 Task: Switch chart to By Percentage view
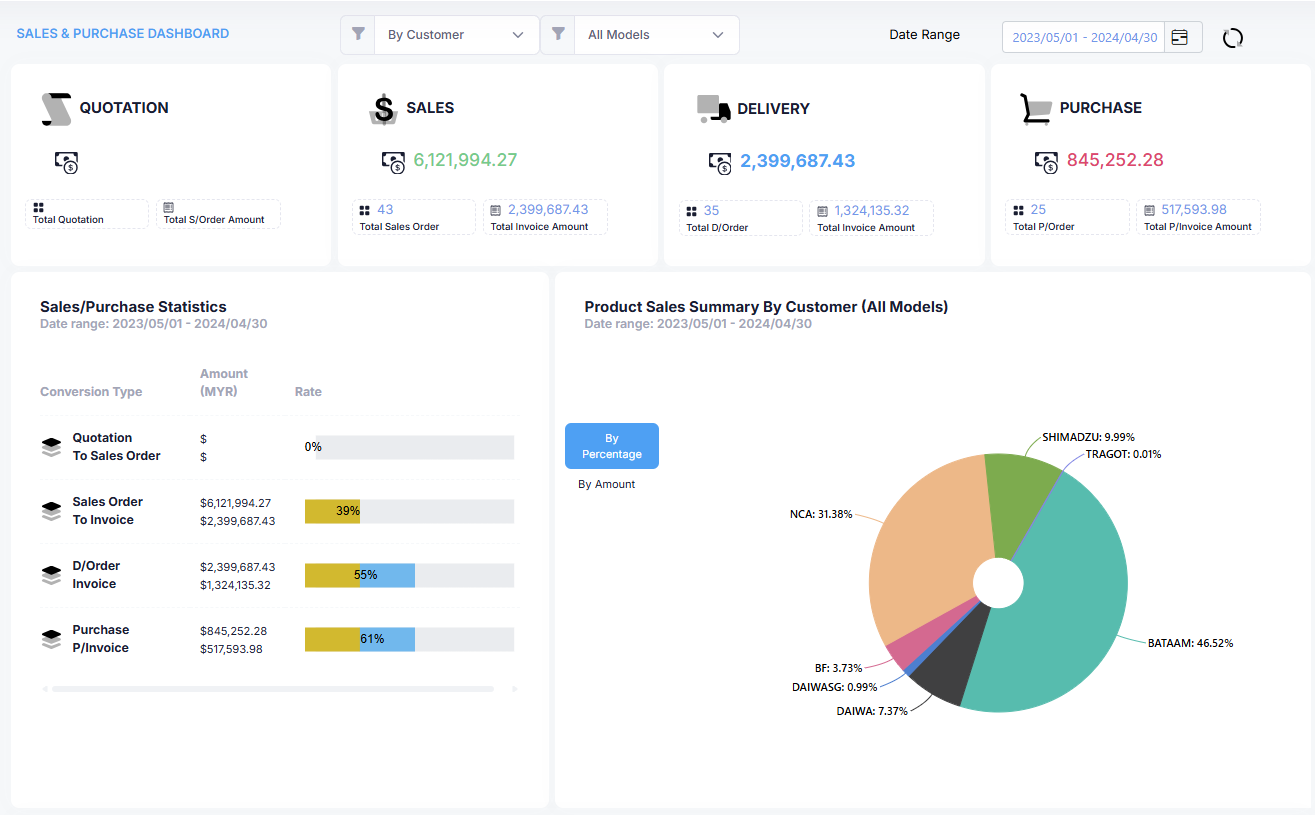(x=611, y=446)
